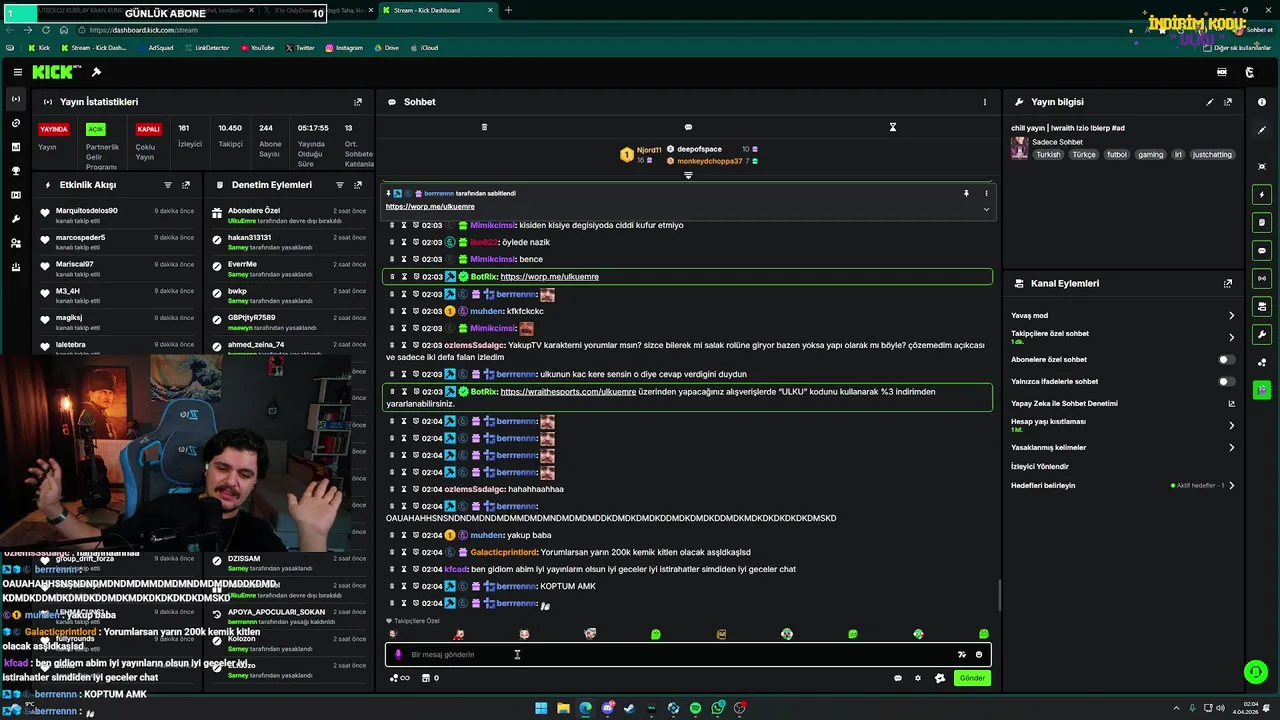Screen dimensions: 1280x720
Task: Open the Kick bookmark in bookmarks bar
Action: pyautogui.click(x=39, y=48)
